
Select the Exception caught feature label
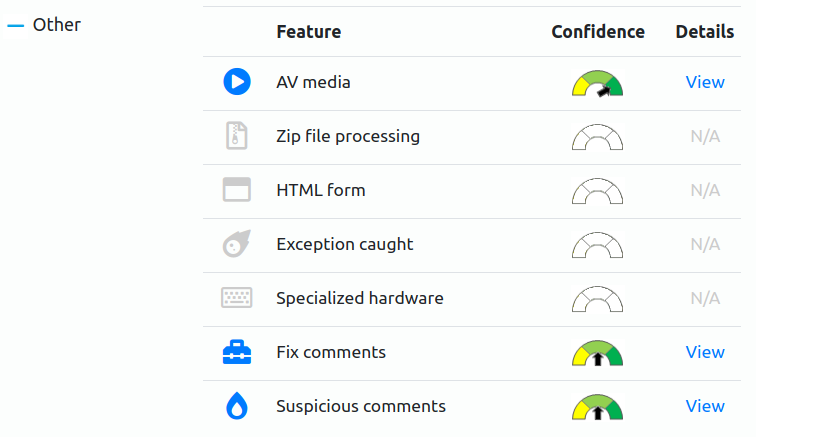345,245
